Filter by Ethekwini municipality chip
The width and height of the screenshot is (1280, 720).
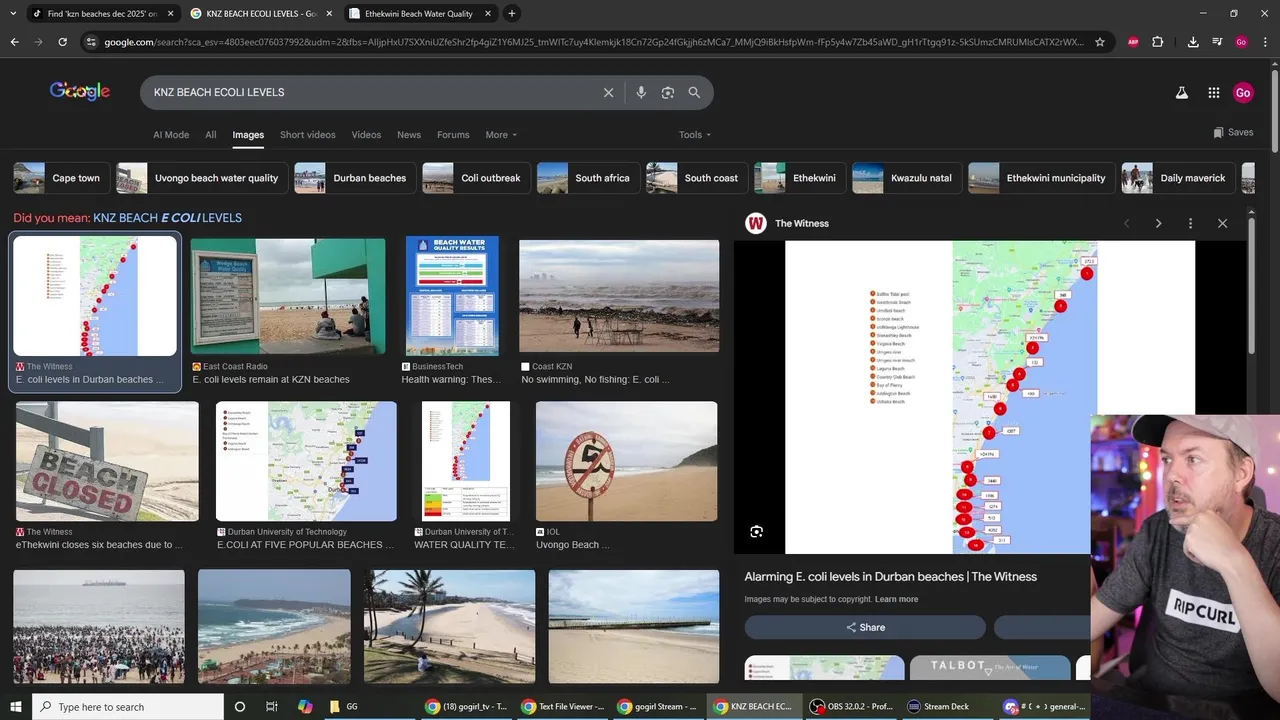tap(1042, 178)
